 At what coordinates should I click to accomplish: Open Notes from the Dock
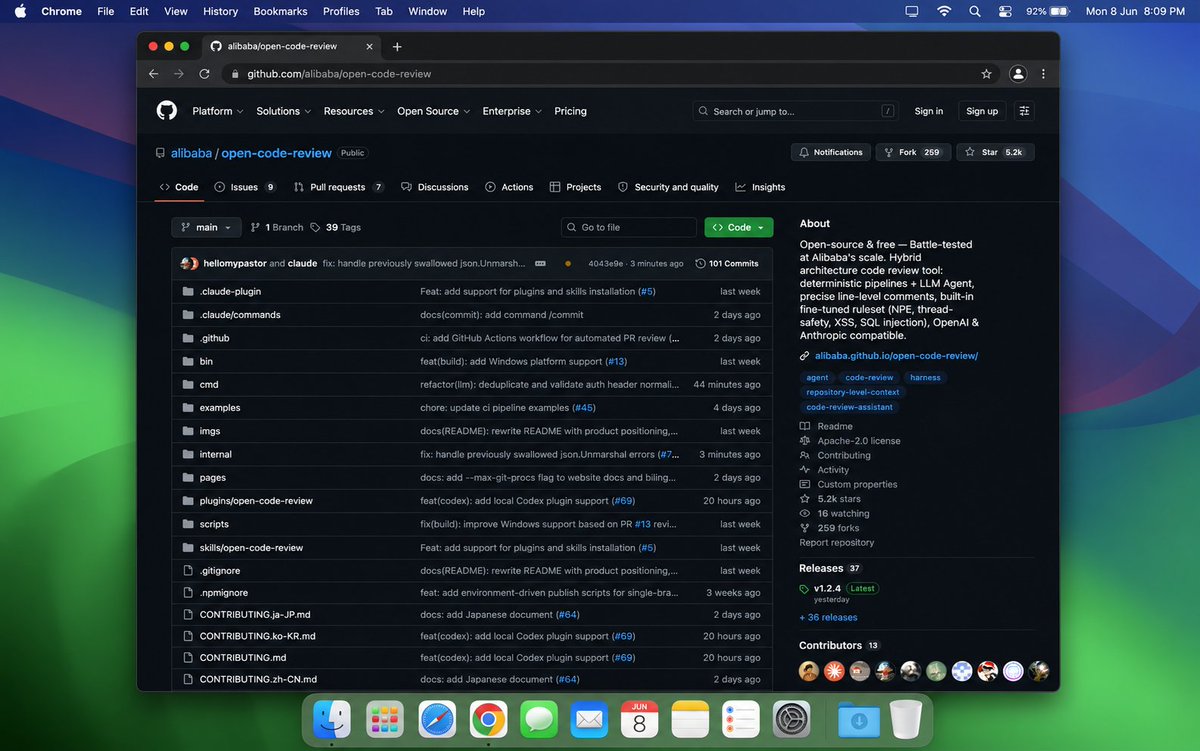click(690, 719)
